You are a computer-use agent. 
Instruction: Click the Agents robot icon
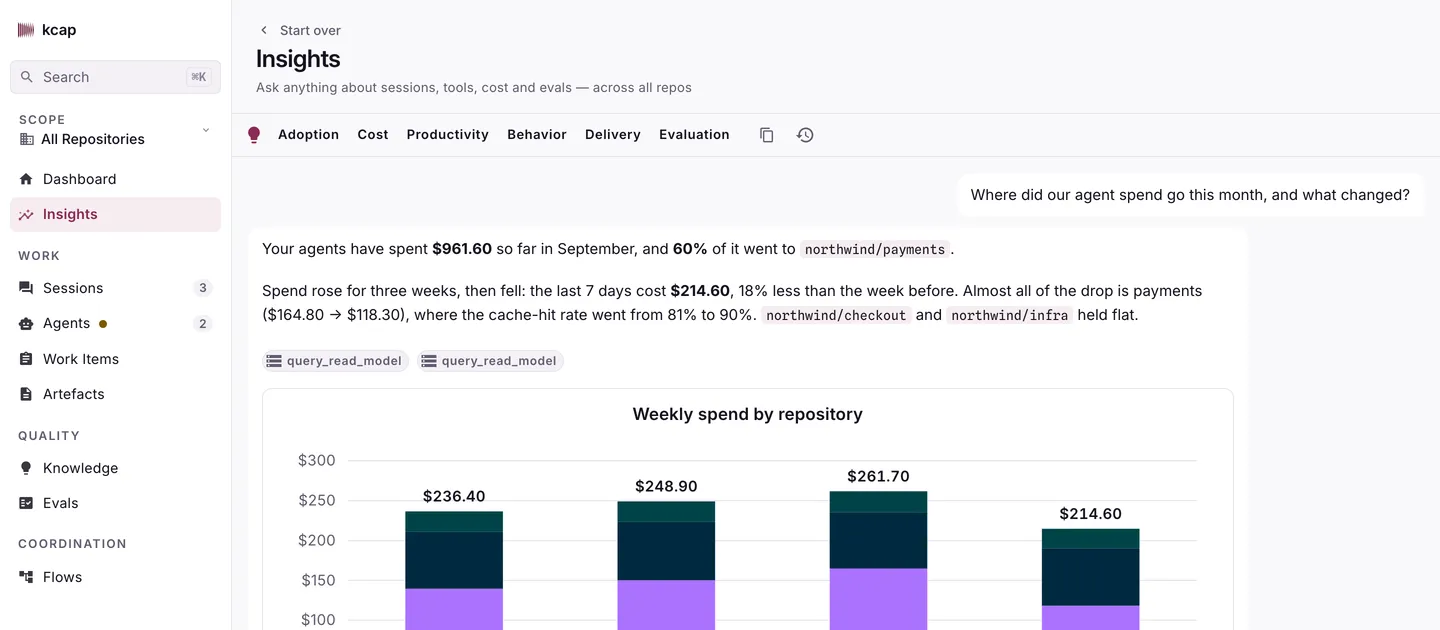point(26,323)
